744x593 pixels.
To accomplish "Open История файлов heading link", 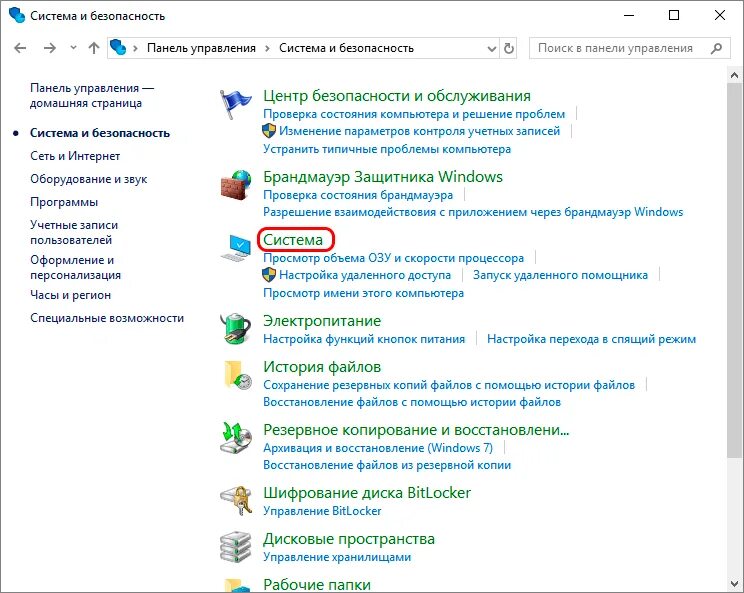I will [322, 367].
